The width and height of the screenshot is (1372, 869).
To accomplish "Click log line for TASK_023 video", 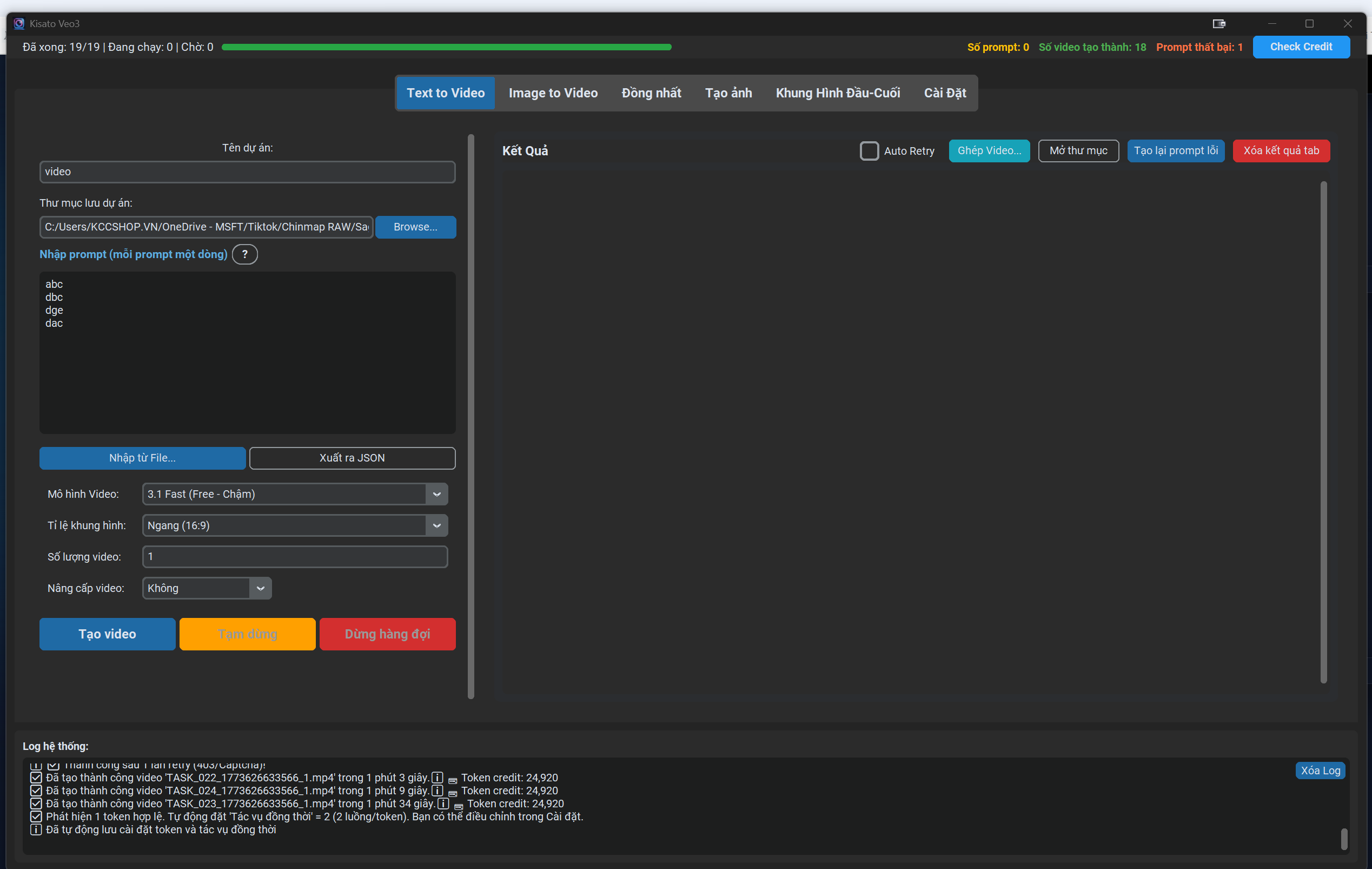I will [297, 804].
